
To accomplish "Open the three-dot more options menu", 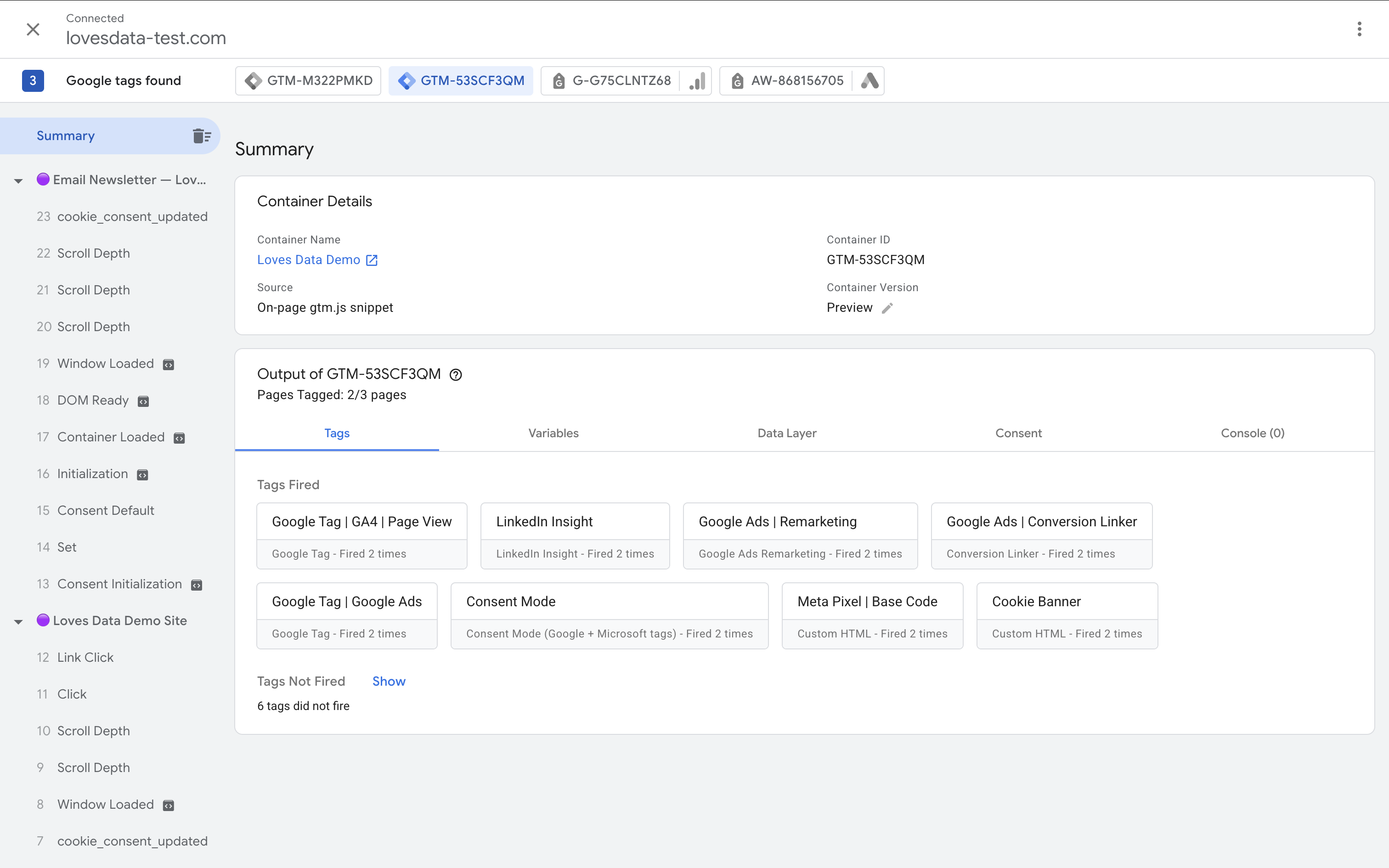I will click(1359, 29).
